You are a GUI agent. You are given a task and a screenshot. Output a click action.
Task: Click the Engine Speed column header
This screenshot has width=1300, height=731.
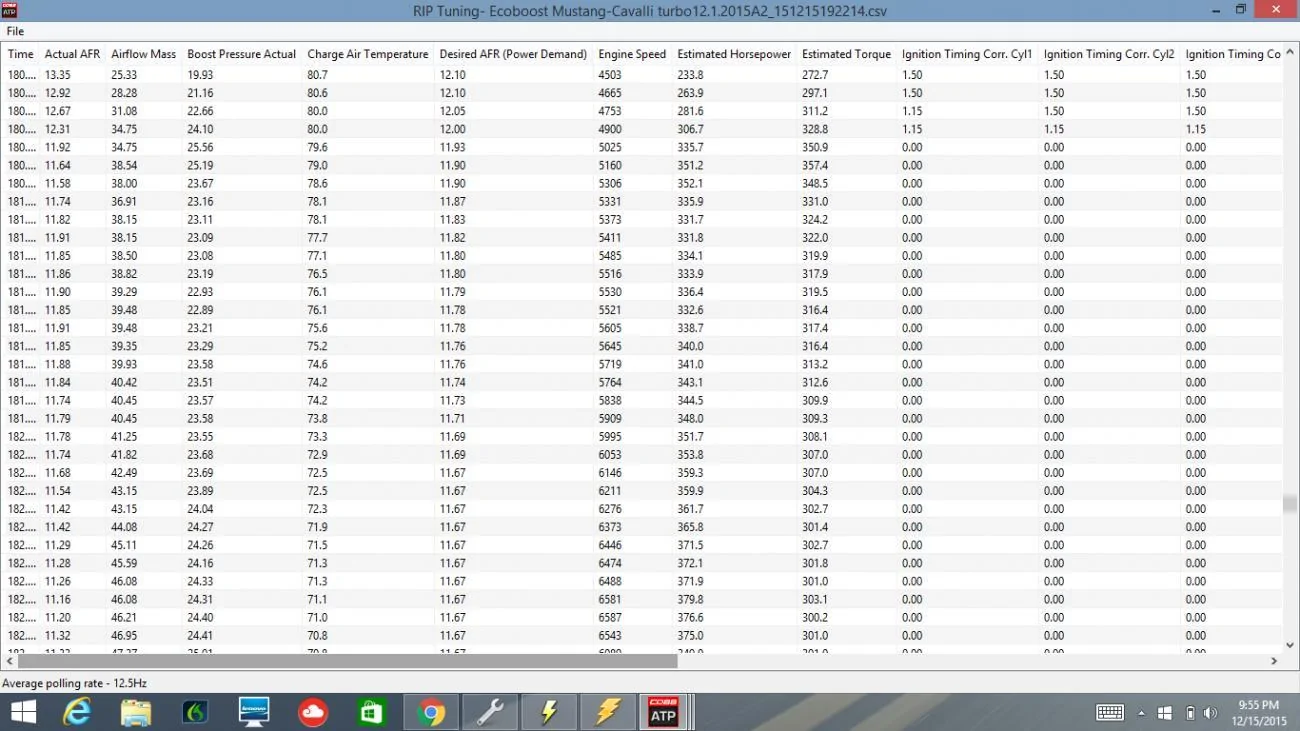pos(632,54)
